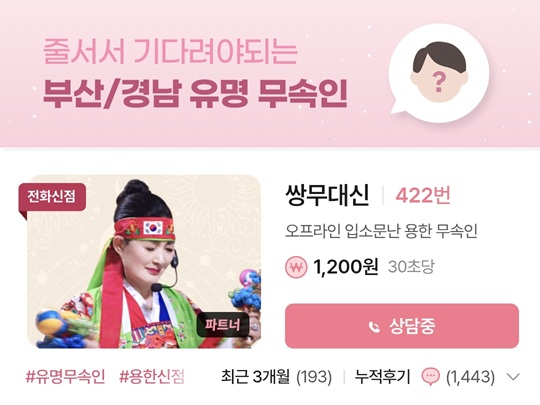This screenshot has height=405, width=540.
Task: Open the 쌍무대신 profile photo
Action: point(144,261)
